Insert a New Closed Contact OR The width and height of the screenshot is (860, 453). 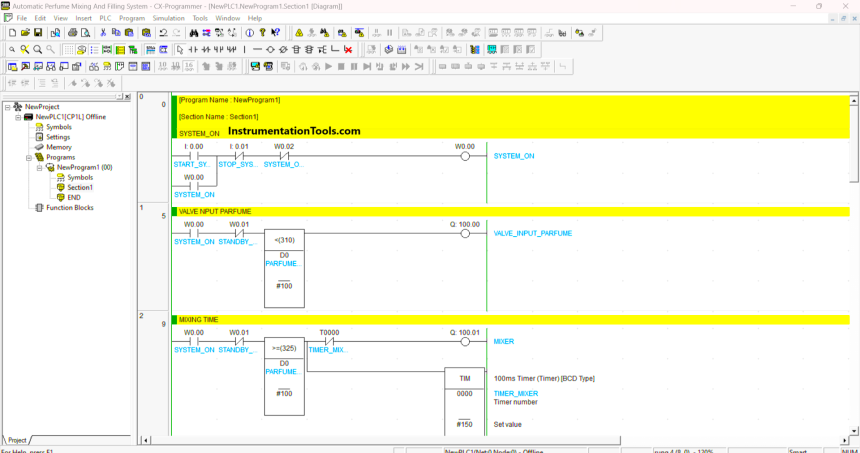pyautogui.click(x=231, y=50)
